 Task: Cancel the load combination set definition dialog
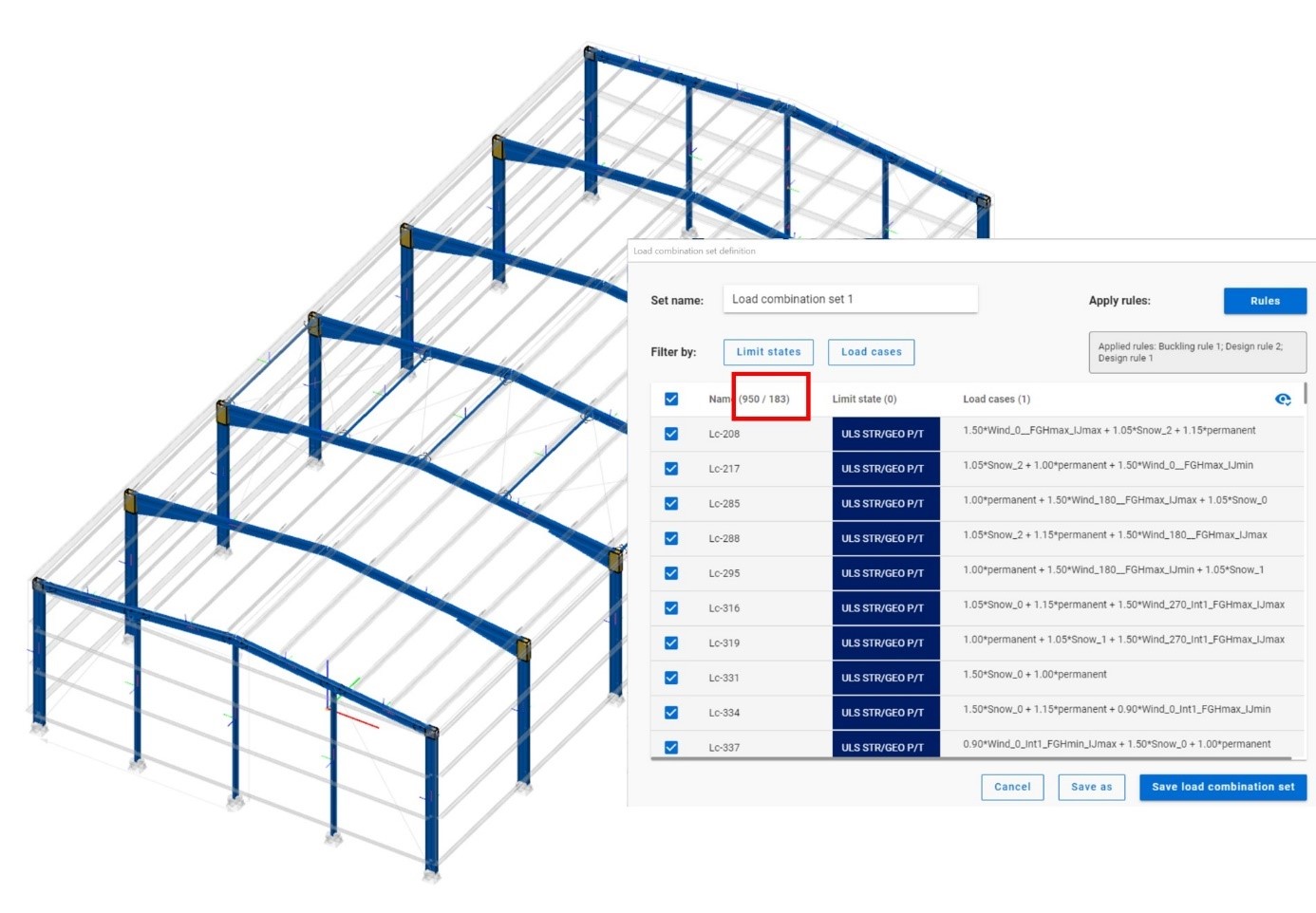click(1012, 786)
